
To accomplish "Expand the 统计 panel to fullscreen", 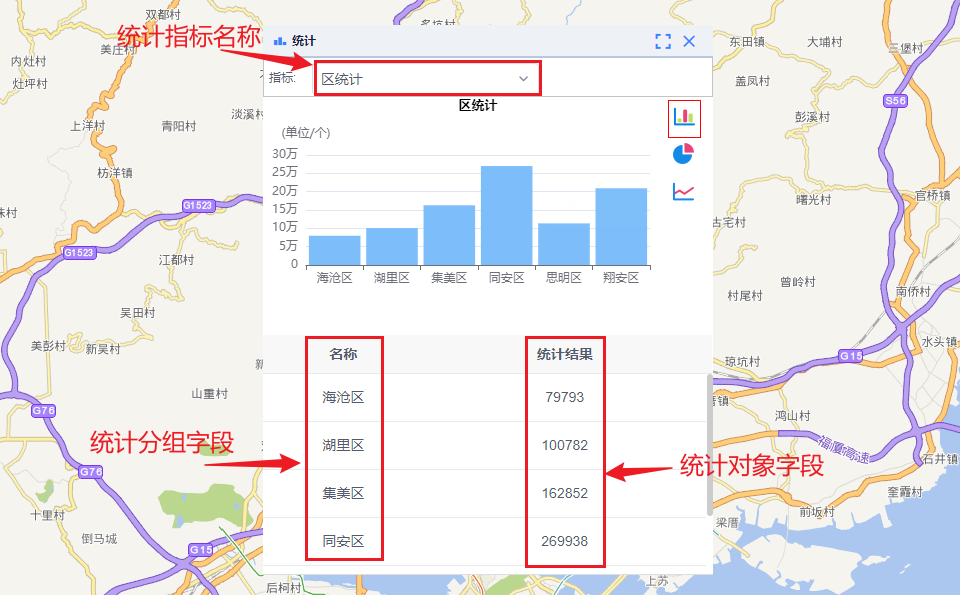I will click(x=663, y=41).
